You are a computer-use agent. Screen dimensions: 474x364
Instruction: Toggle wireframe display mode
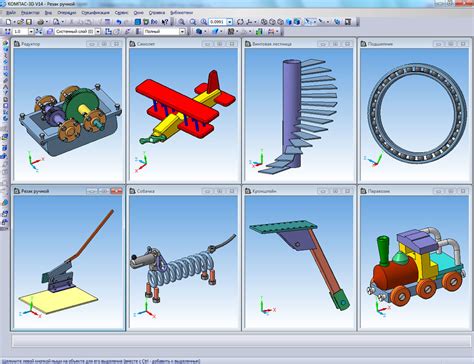click(x=264, y=22)
